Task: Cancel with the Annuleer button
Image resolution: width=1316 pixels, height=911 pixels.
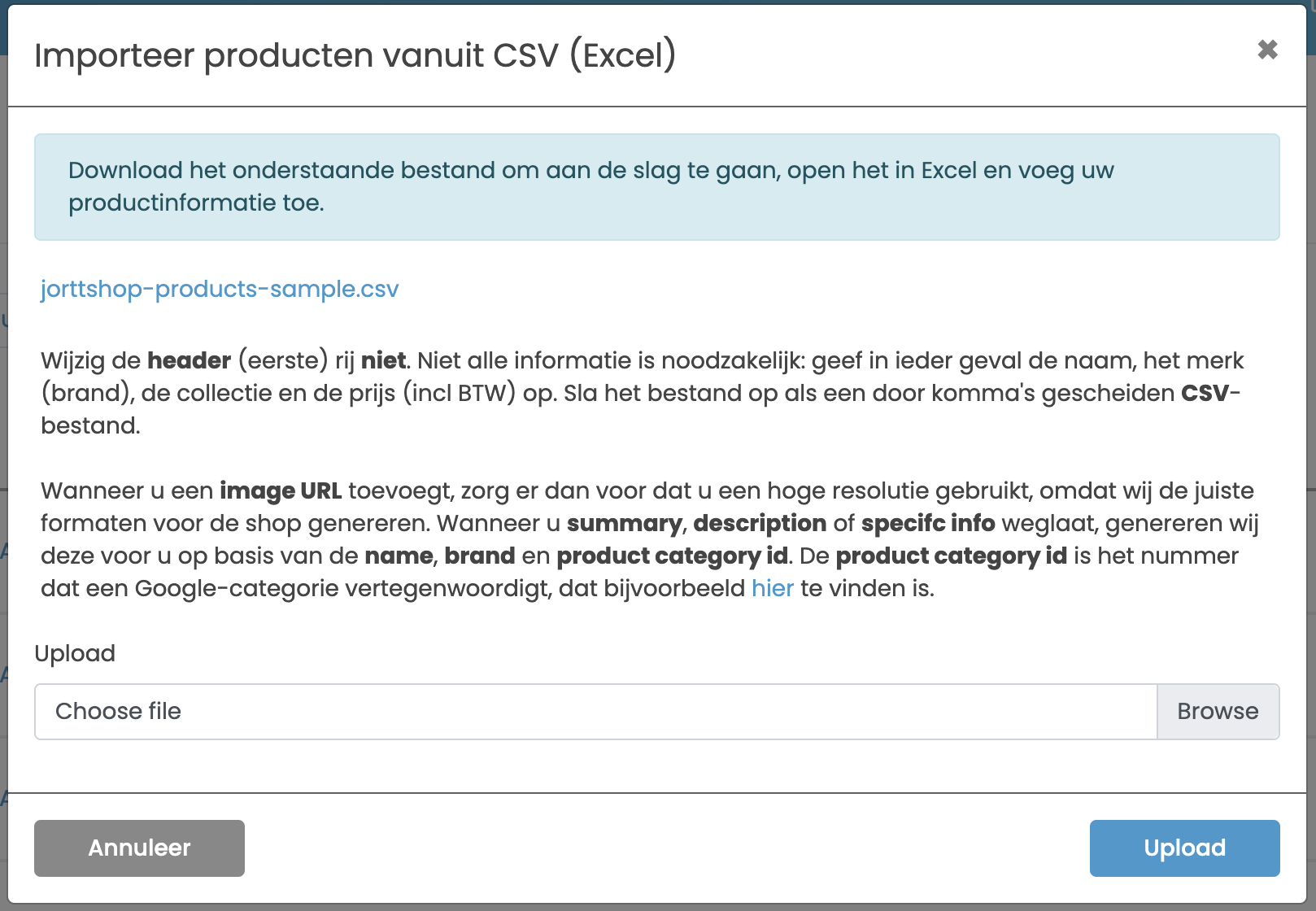Action: coord(139,848)
